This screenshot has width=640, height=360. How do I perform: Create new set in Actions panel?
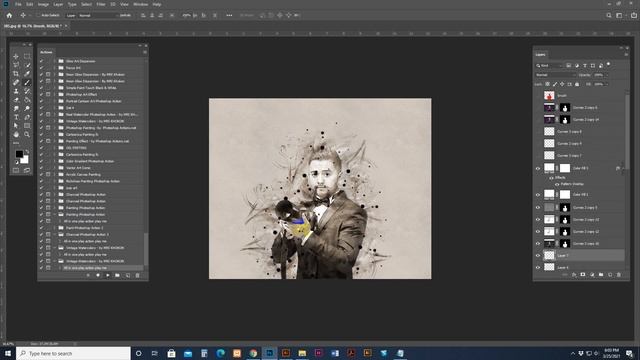pyautogui.click(x=117, y=276)
